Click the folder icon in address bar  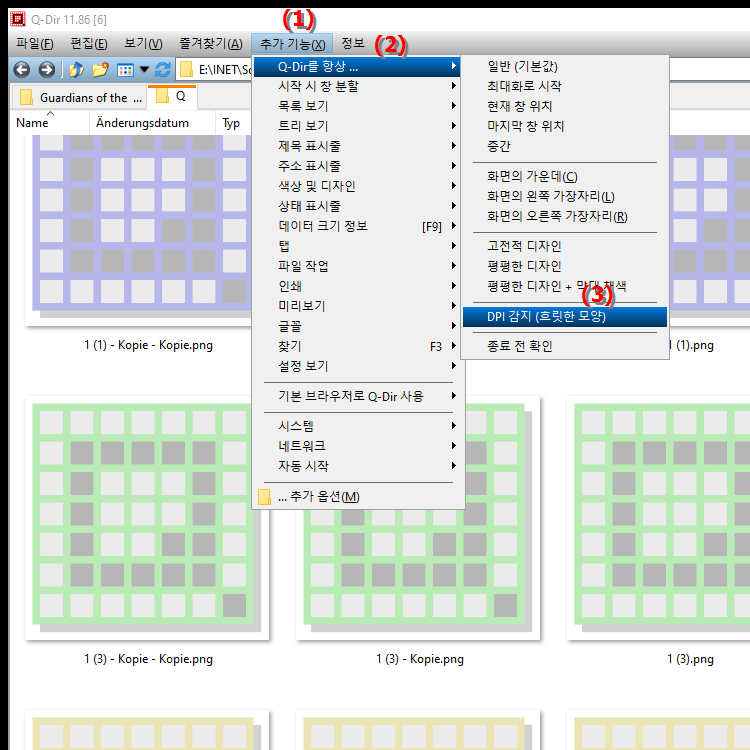186,70
